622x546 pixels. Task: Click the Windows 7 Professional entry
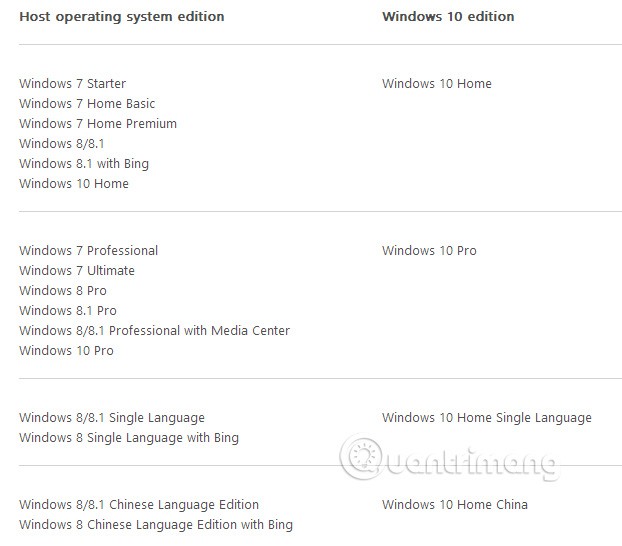[x=88, y=251]
